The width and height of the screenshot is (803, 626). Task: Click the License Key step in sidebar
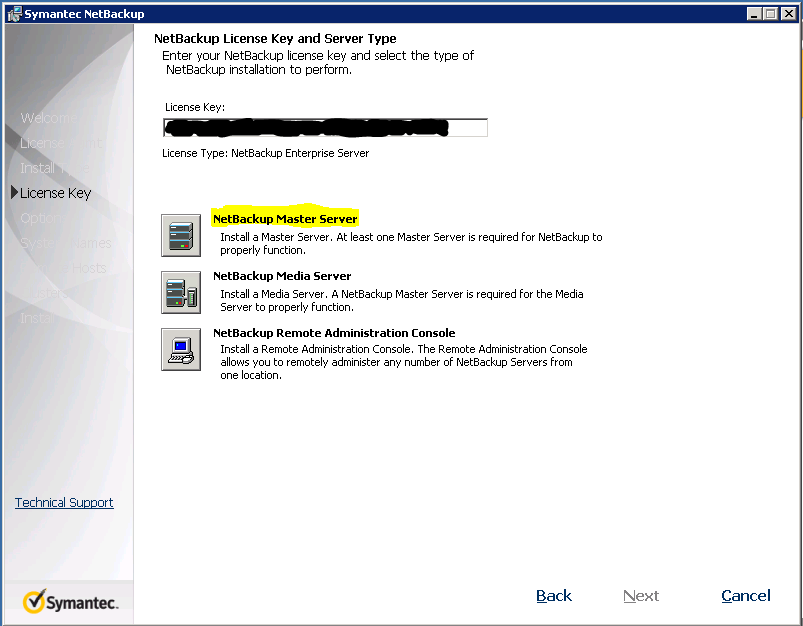coord(55,193)
